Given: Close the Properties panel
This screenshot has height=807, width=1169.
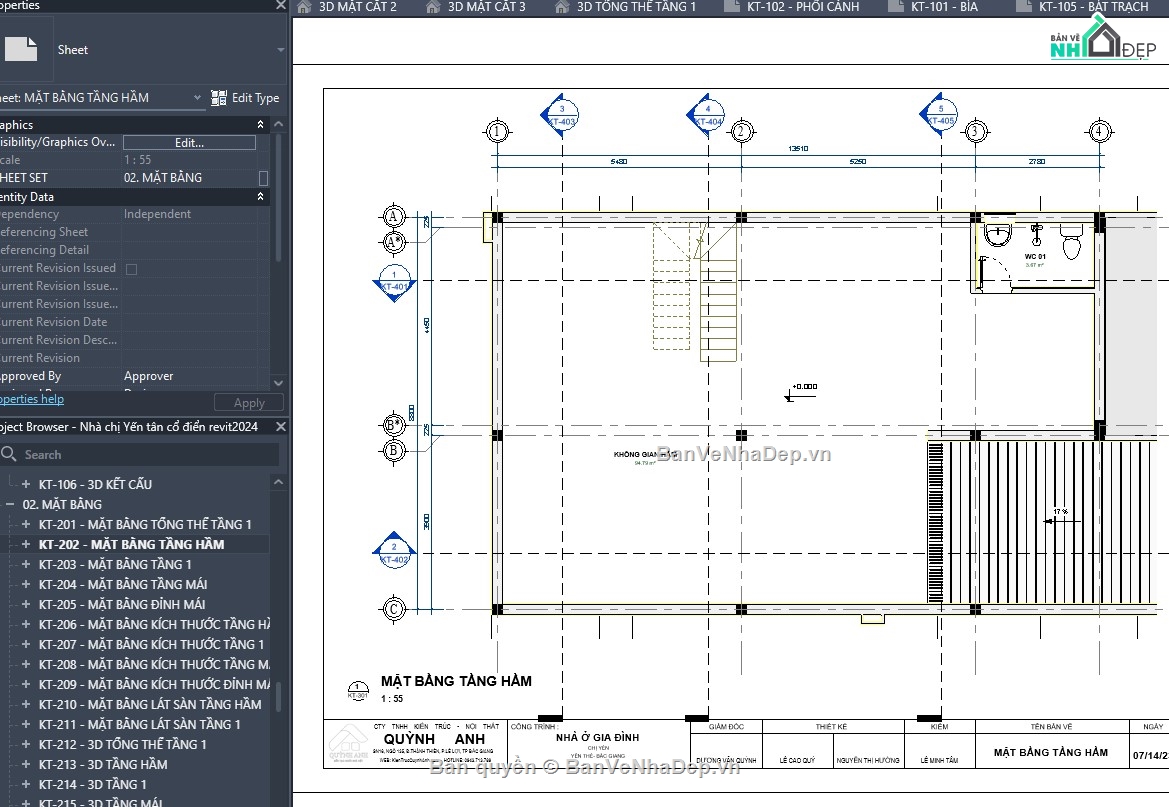Looking at the screenshot, I should (x=281, y=5).
